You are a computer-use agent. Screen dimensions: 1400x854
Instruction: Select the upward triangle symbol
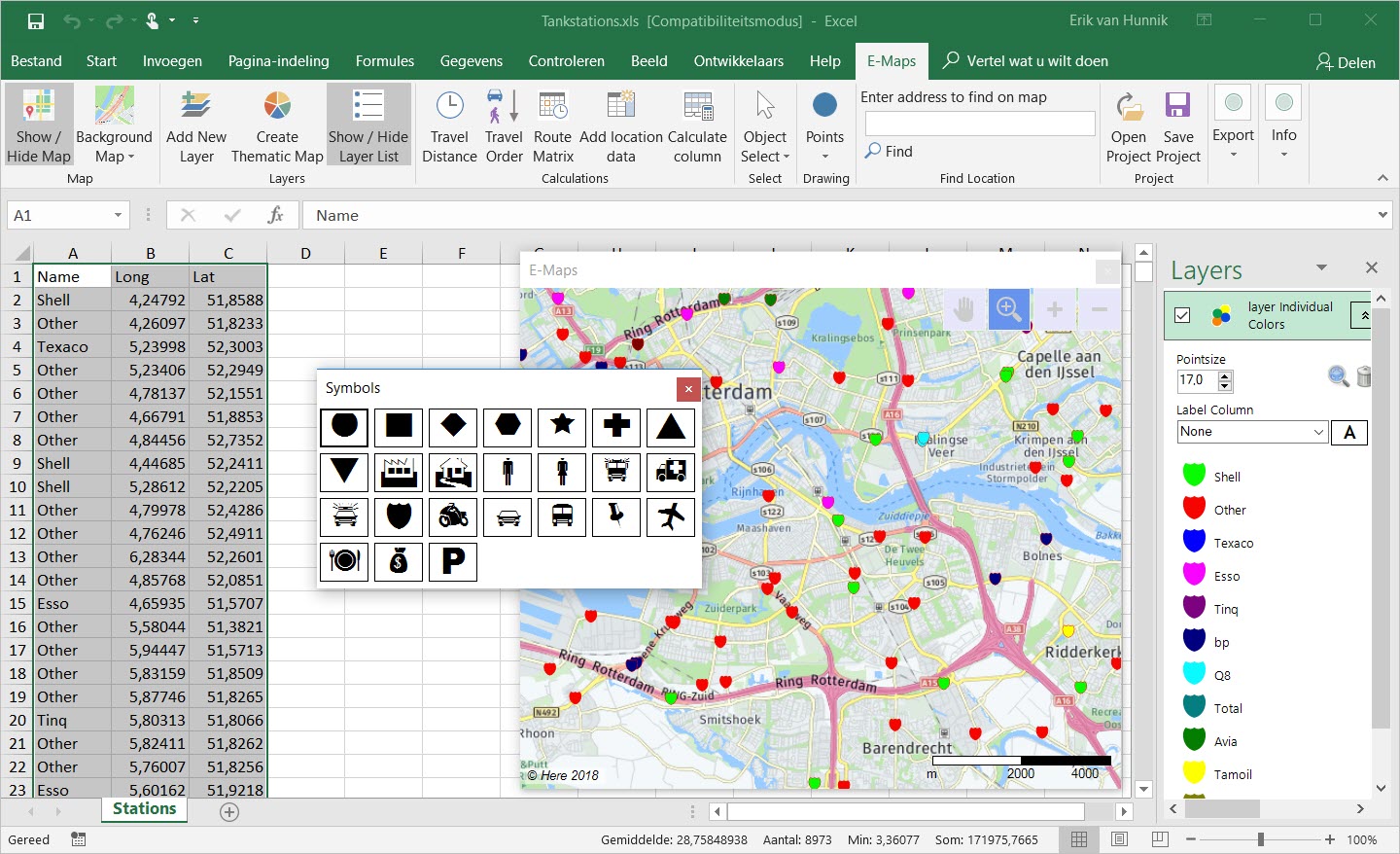tap(671, 426)
